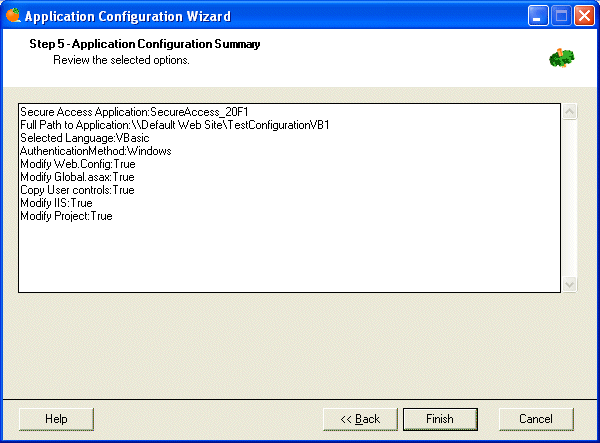Click the Modify Web.Config:True line

point(77,165)
